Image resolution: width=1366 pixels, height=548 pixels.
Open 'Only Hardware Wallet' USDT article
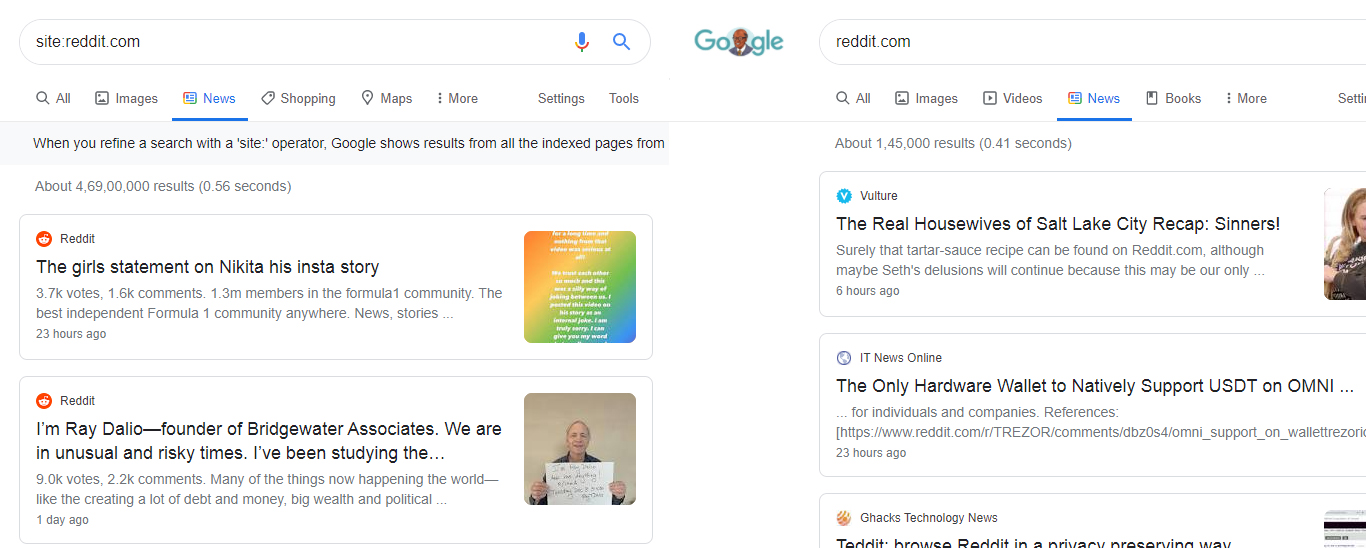(1095, 386)
